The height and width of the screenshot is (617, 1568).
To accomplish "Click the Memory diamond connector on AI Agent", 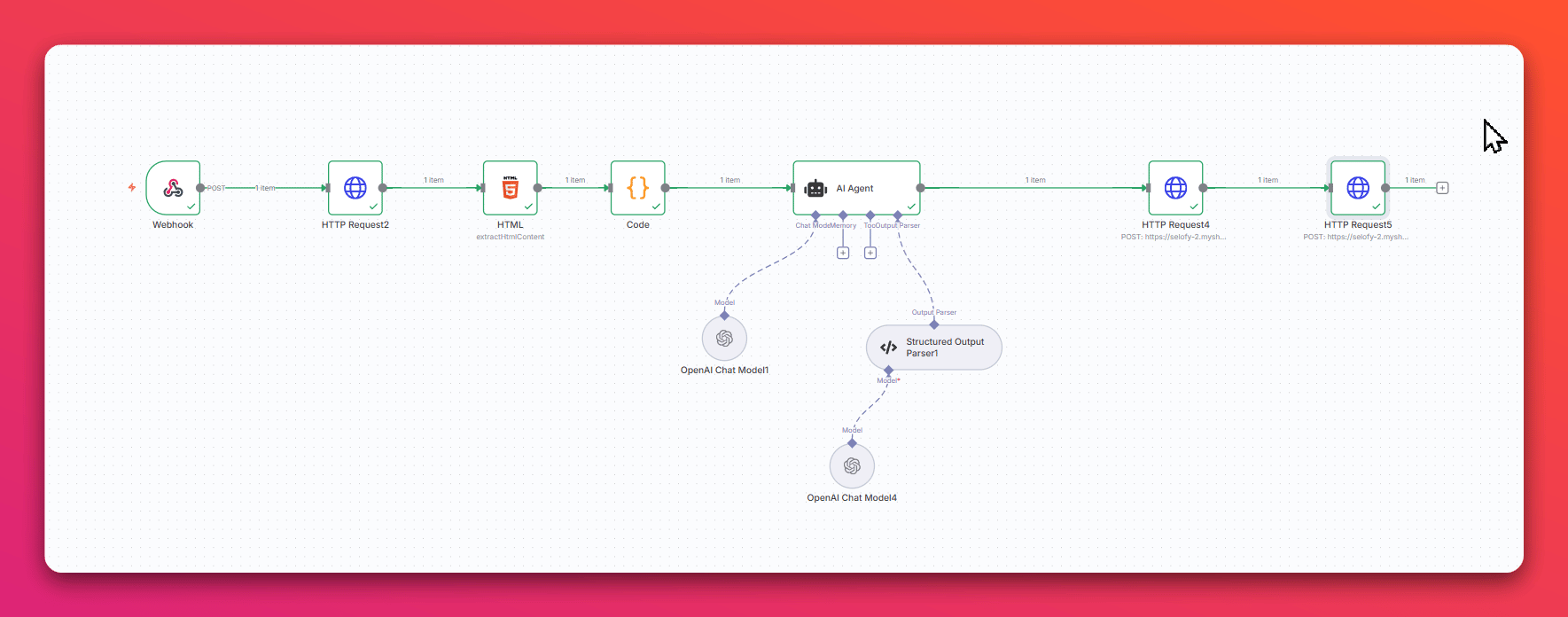I will click(x=843, y=215).
